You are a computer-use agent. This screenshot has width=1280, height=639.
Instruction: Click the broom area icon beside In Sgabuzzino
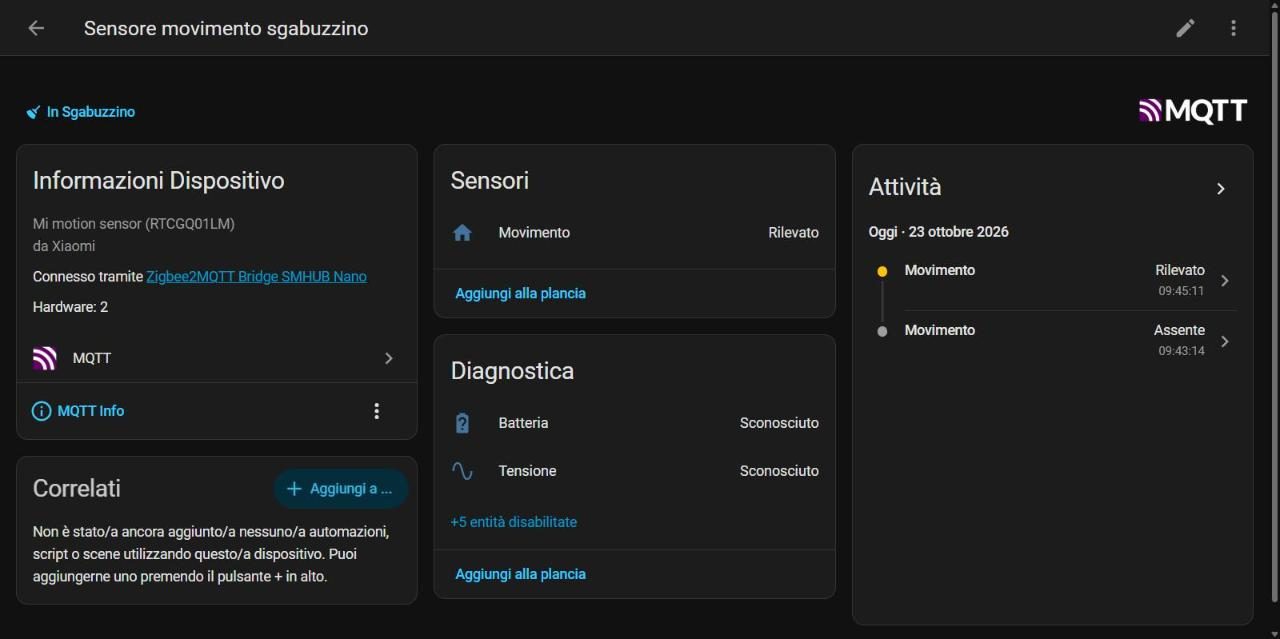click(33, 112)
